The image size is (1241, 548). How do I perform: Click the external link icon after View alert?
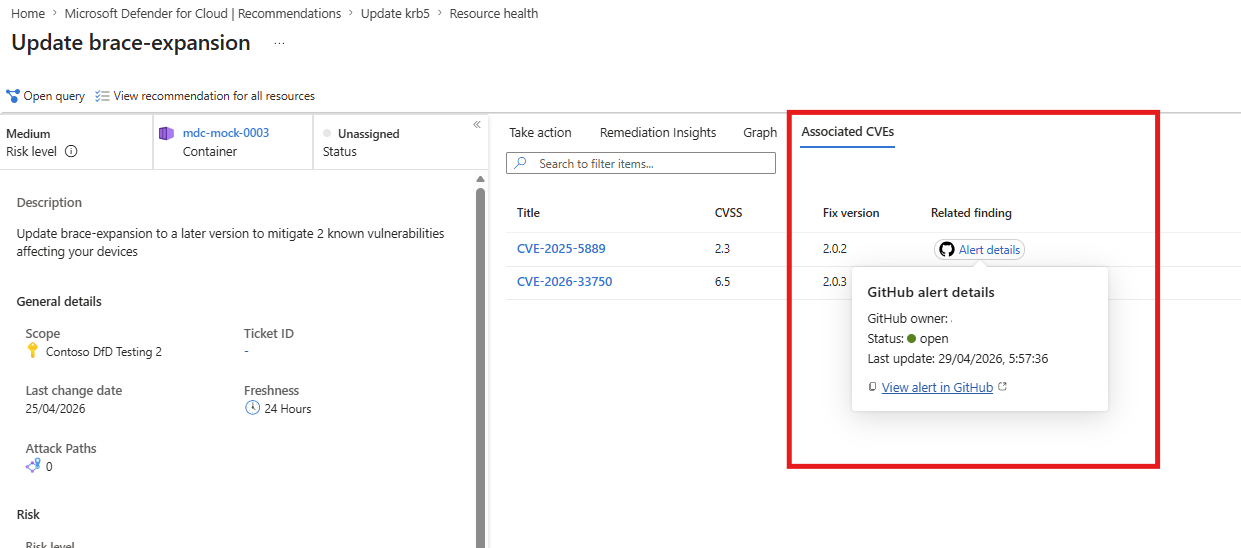[x=1003, y=387]
